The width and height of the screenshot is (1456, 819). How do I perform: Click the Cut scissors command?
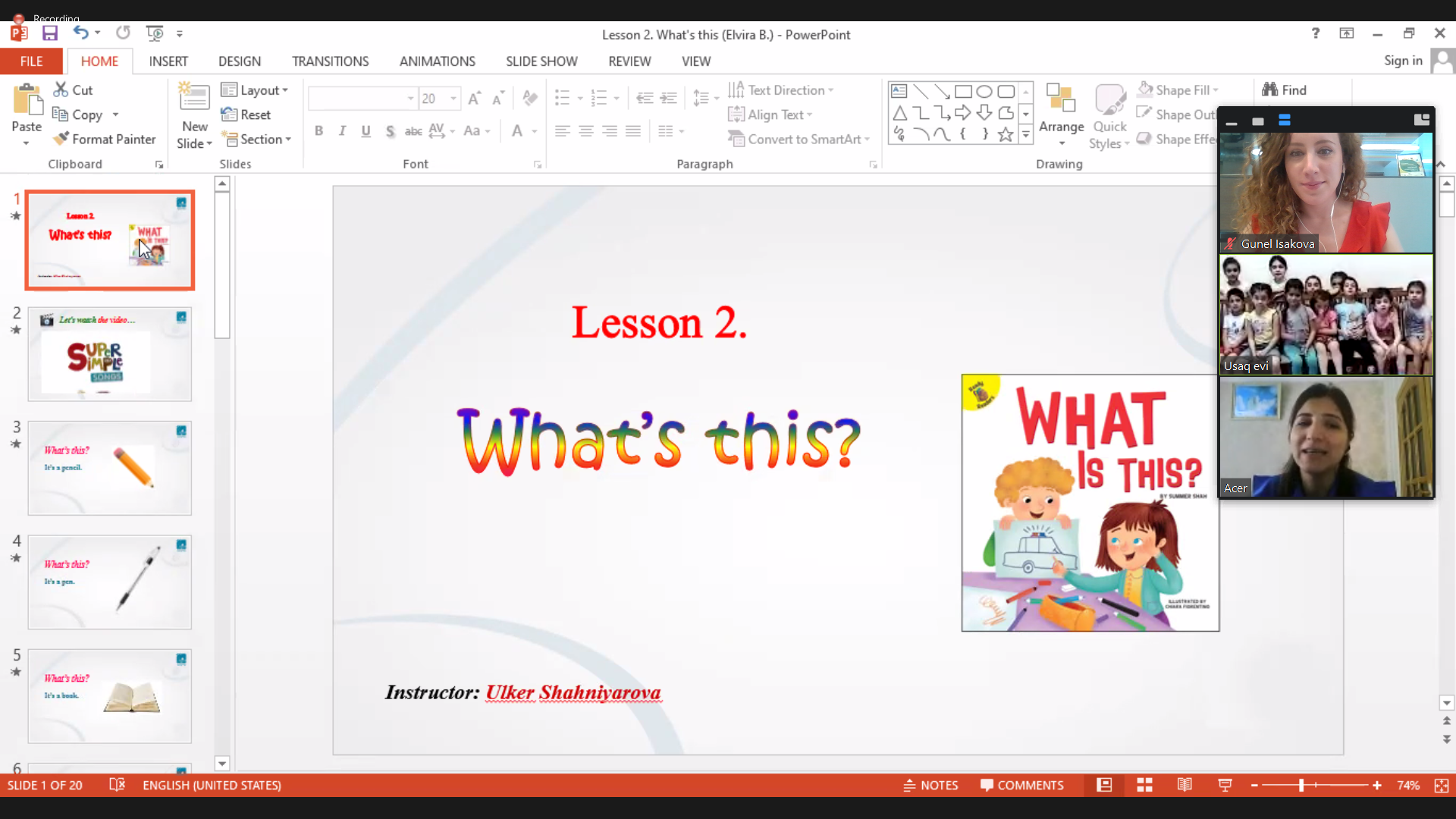(x=74, y=89)
